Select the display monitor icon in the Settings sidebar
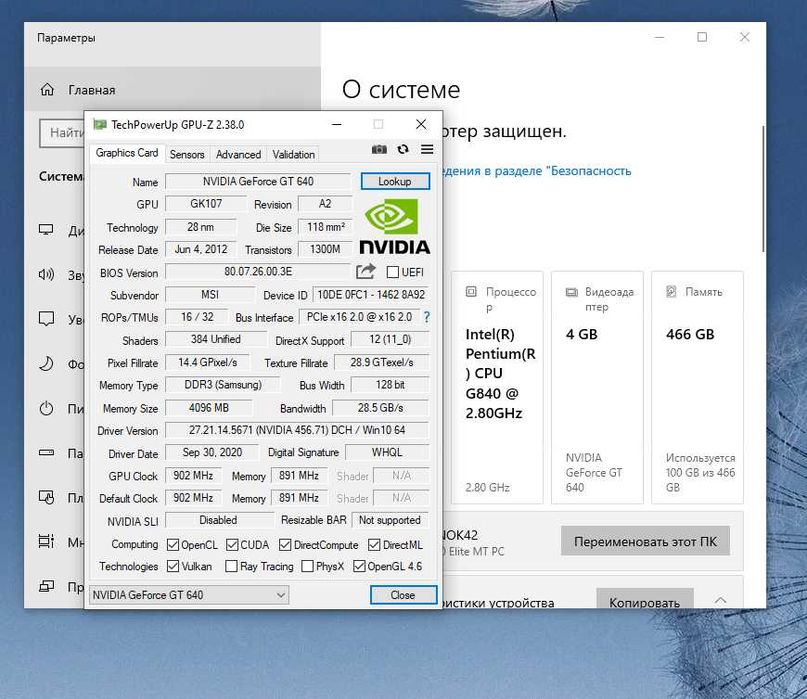Viewport: 807px width, 699px height. (x=46, y=230)
